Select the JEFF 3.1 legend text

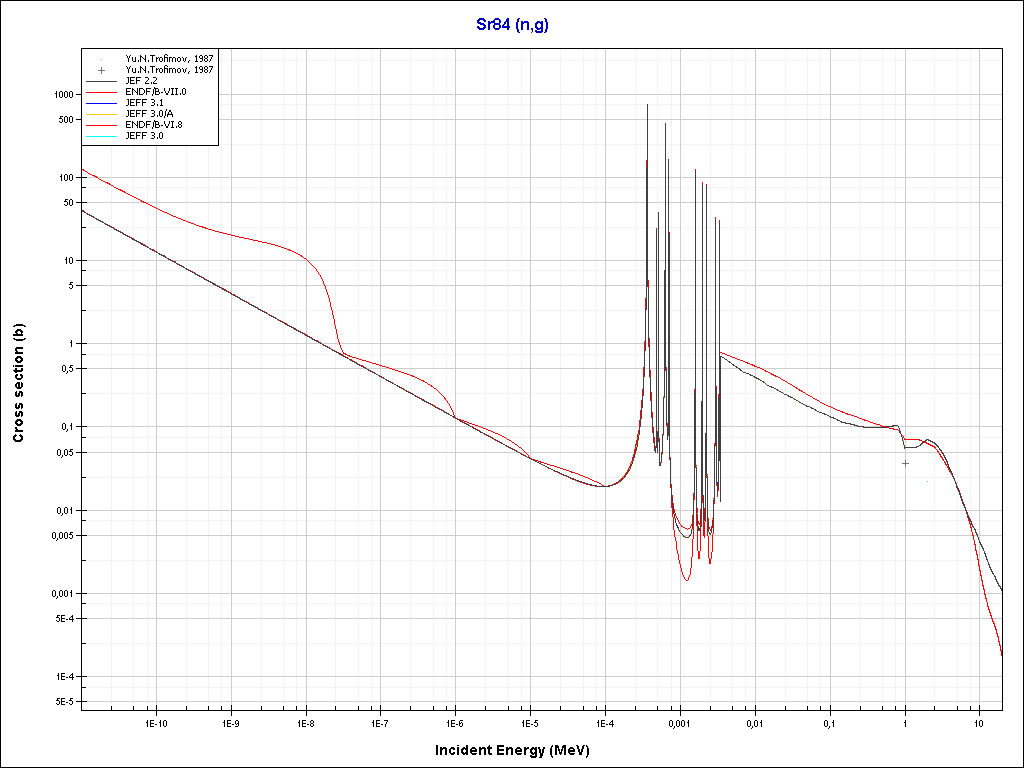click(x=144, y=103)
